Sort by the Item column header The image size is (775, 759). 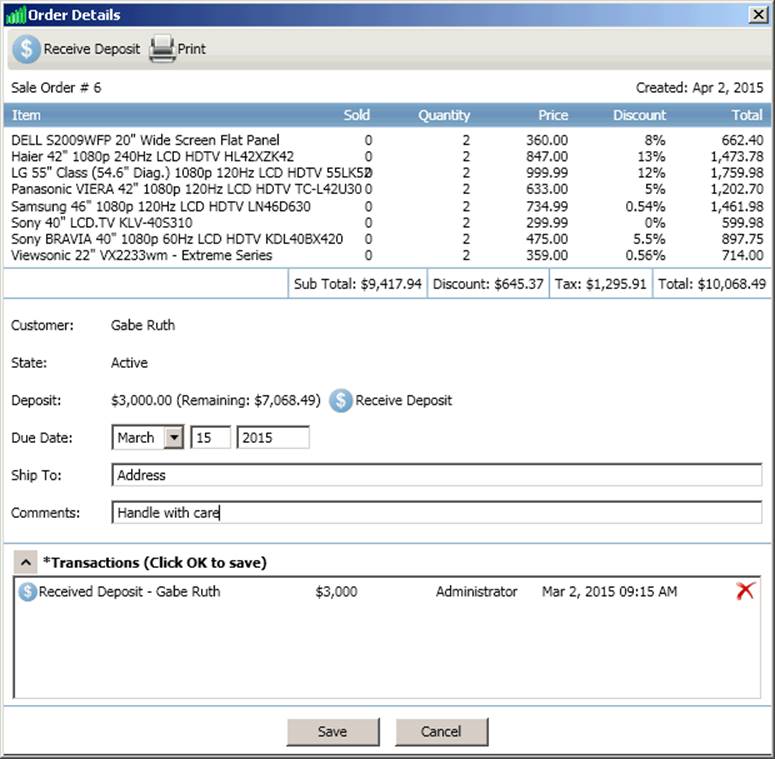tap(26, 115)
